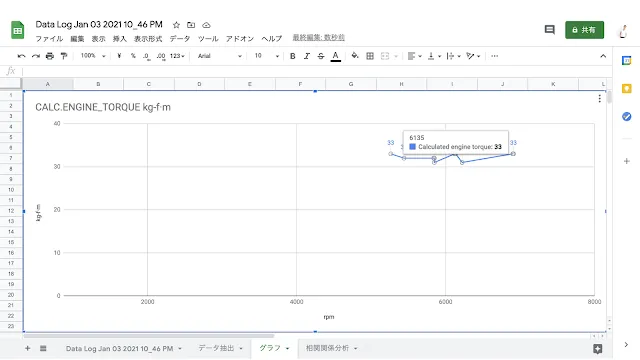Click the 最終編集 last edit link
This screenshot has width=640, height=360.
318,38
